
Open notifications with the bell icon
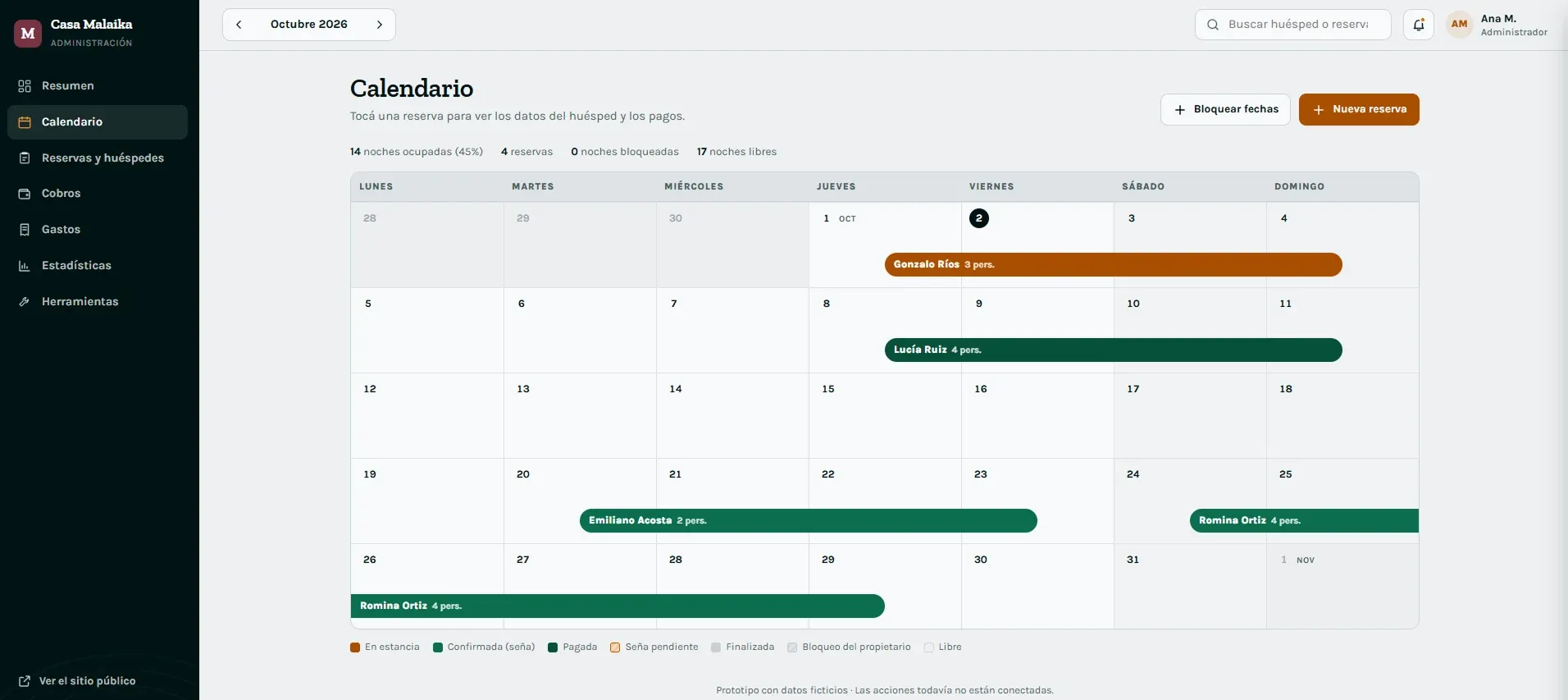pos(1419,25)
